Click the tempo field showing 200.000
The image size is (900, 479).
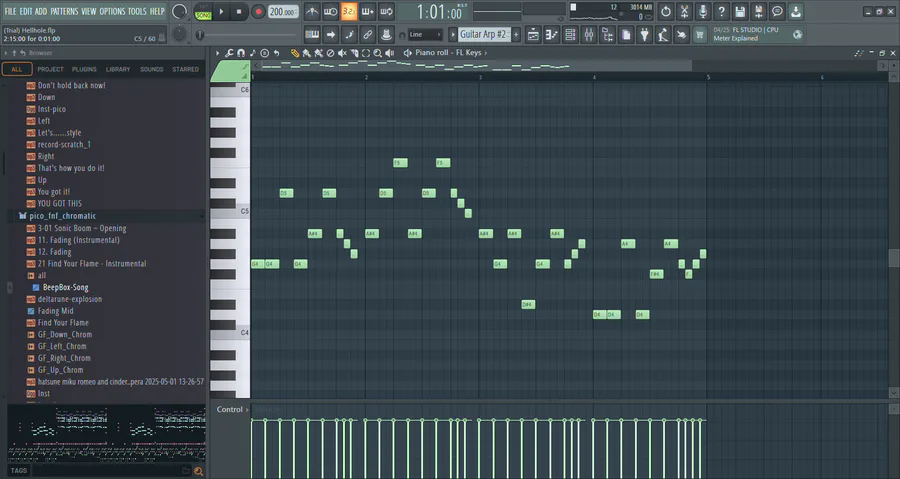click(x=284, y=11)
